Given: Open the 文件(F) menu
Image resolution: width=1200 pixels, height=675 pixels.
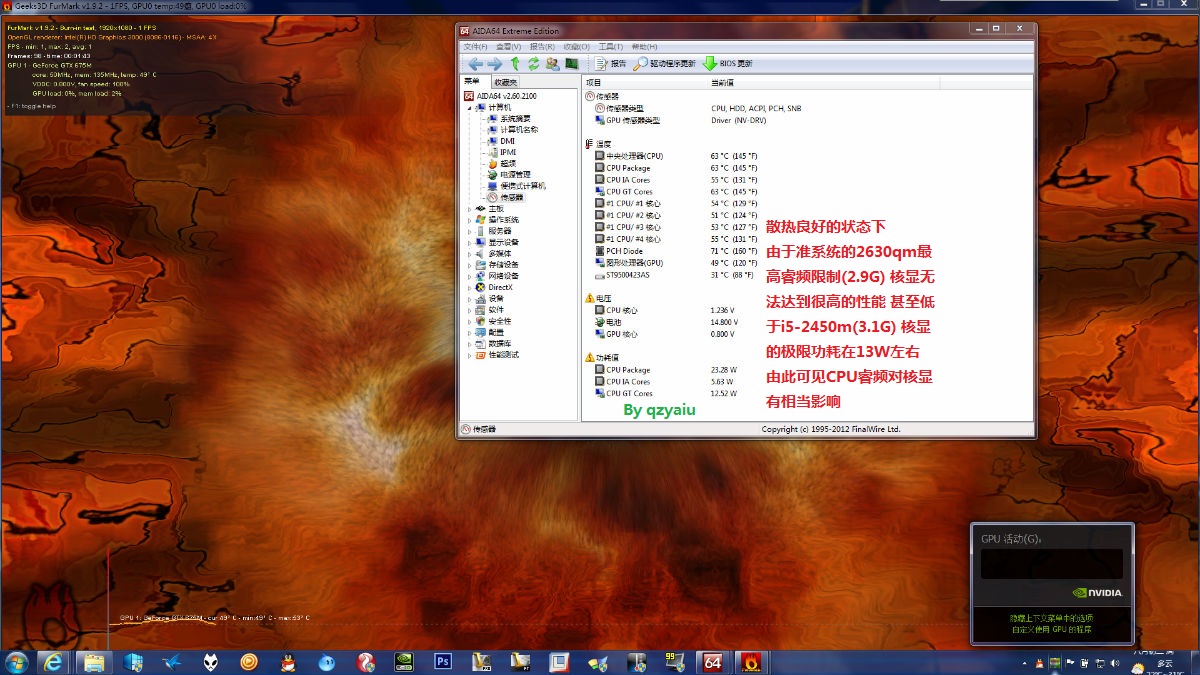Looking at the screenshot, I should [475, 46].
